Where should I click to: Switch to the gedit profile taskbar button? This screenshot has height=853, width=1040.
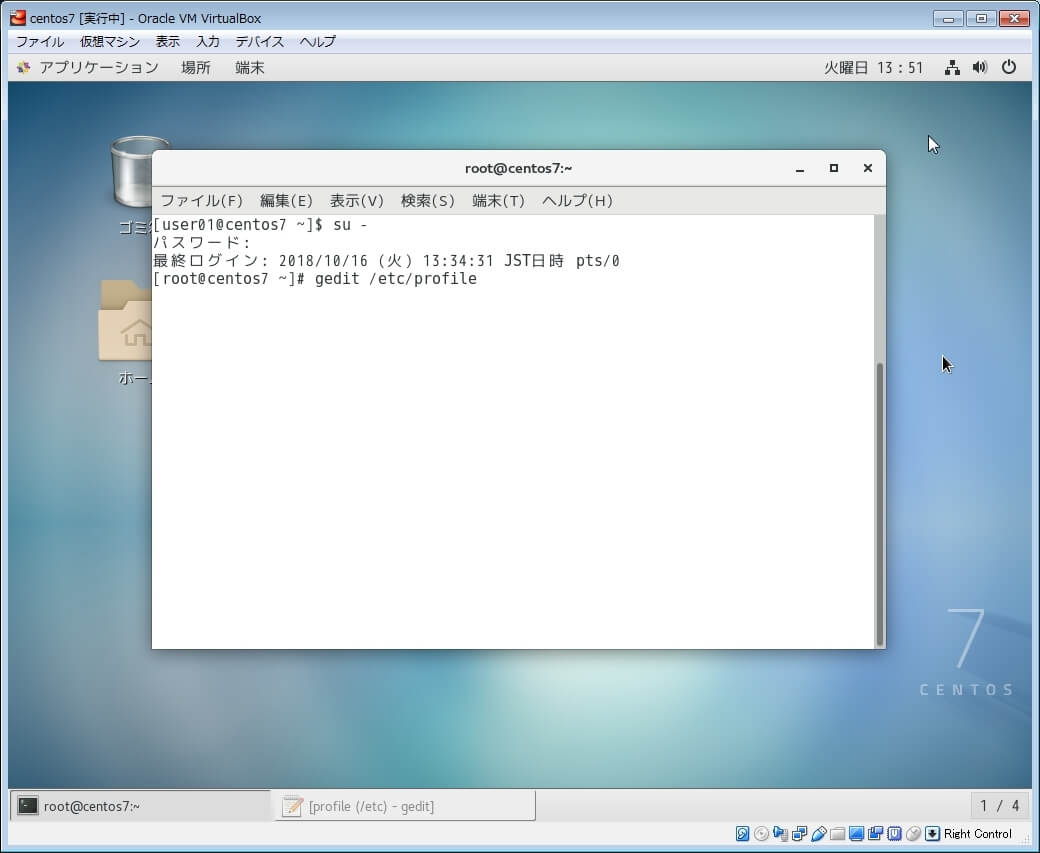coord(404,806)
